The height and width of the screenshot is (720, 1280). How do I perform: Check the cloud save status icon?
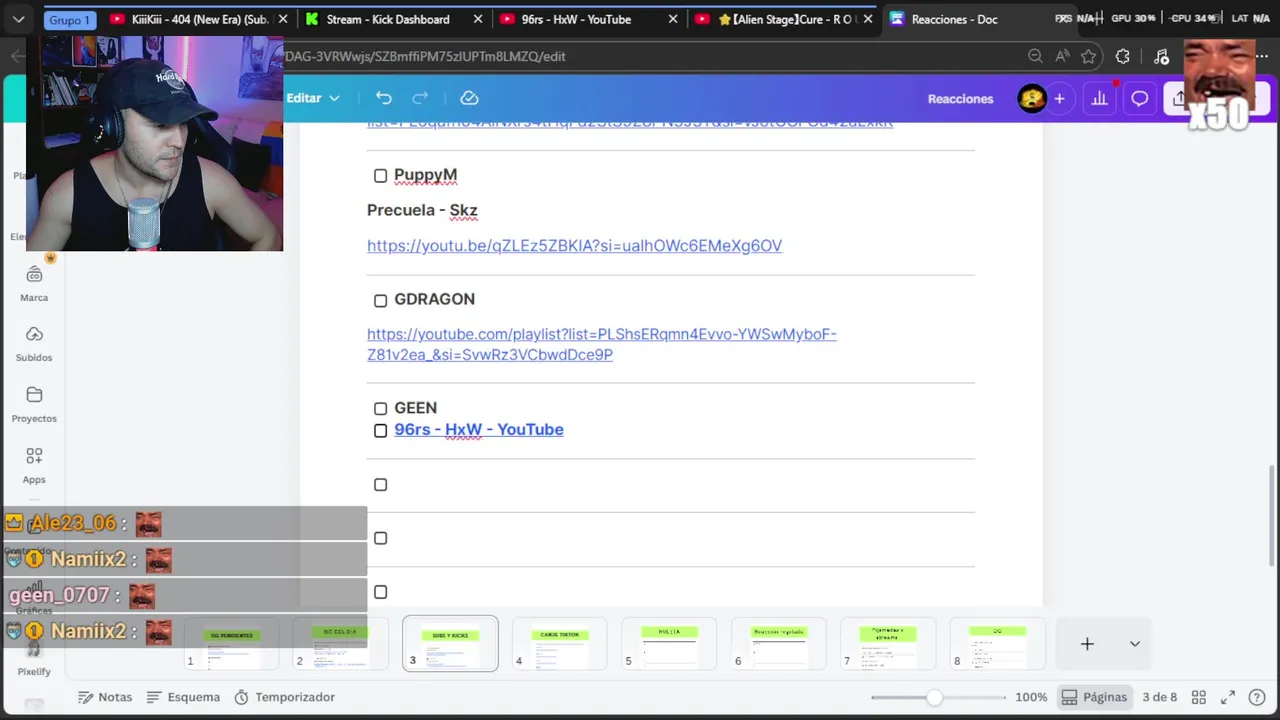[469, 98]
